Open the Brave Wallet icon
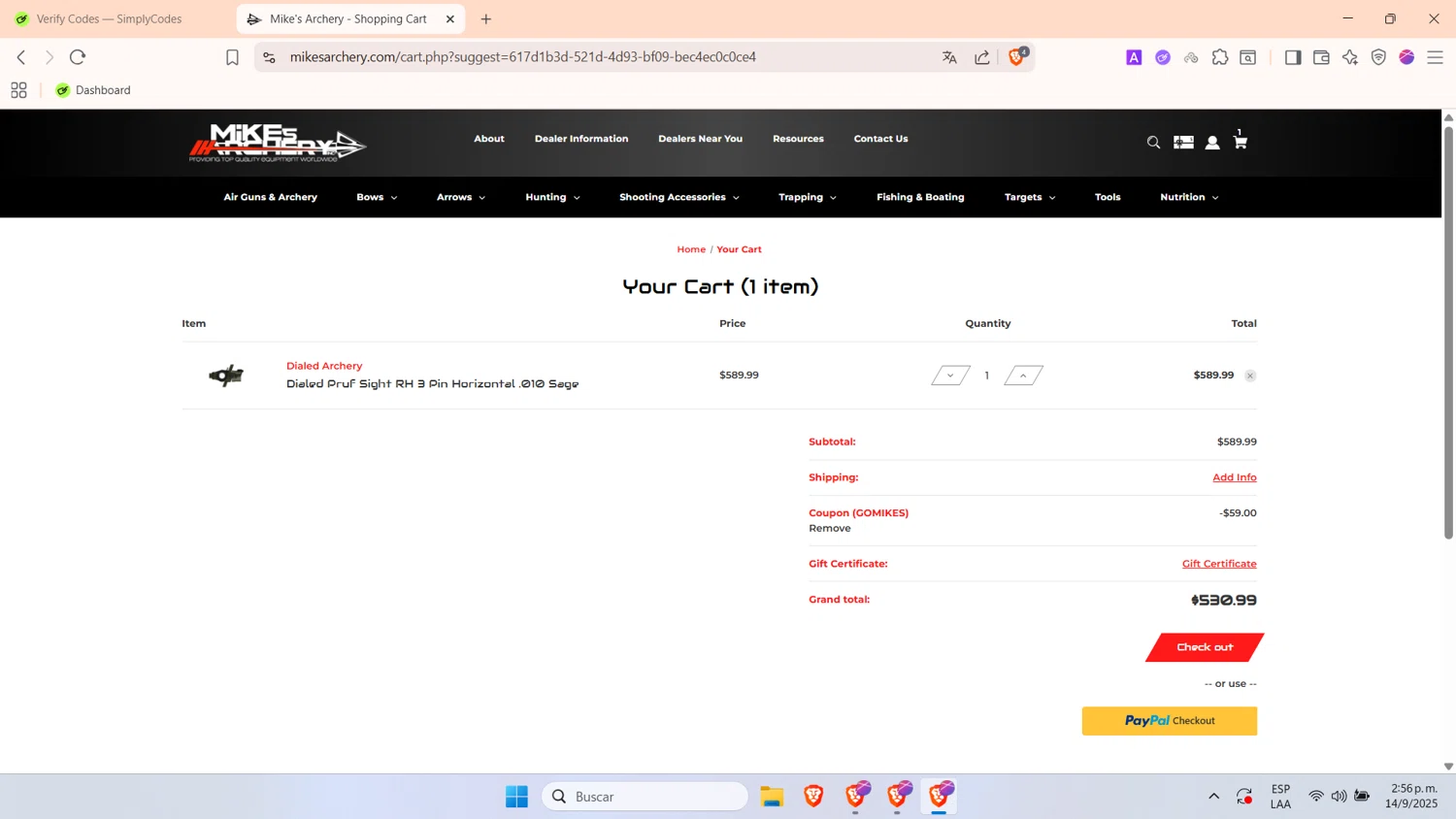 pyautogui.click(x=1321, y=57)
